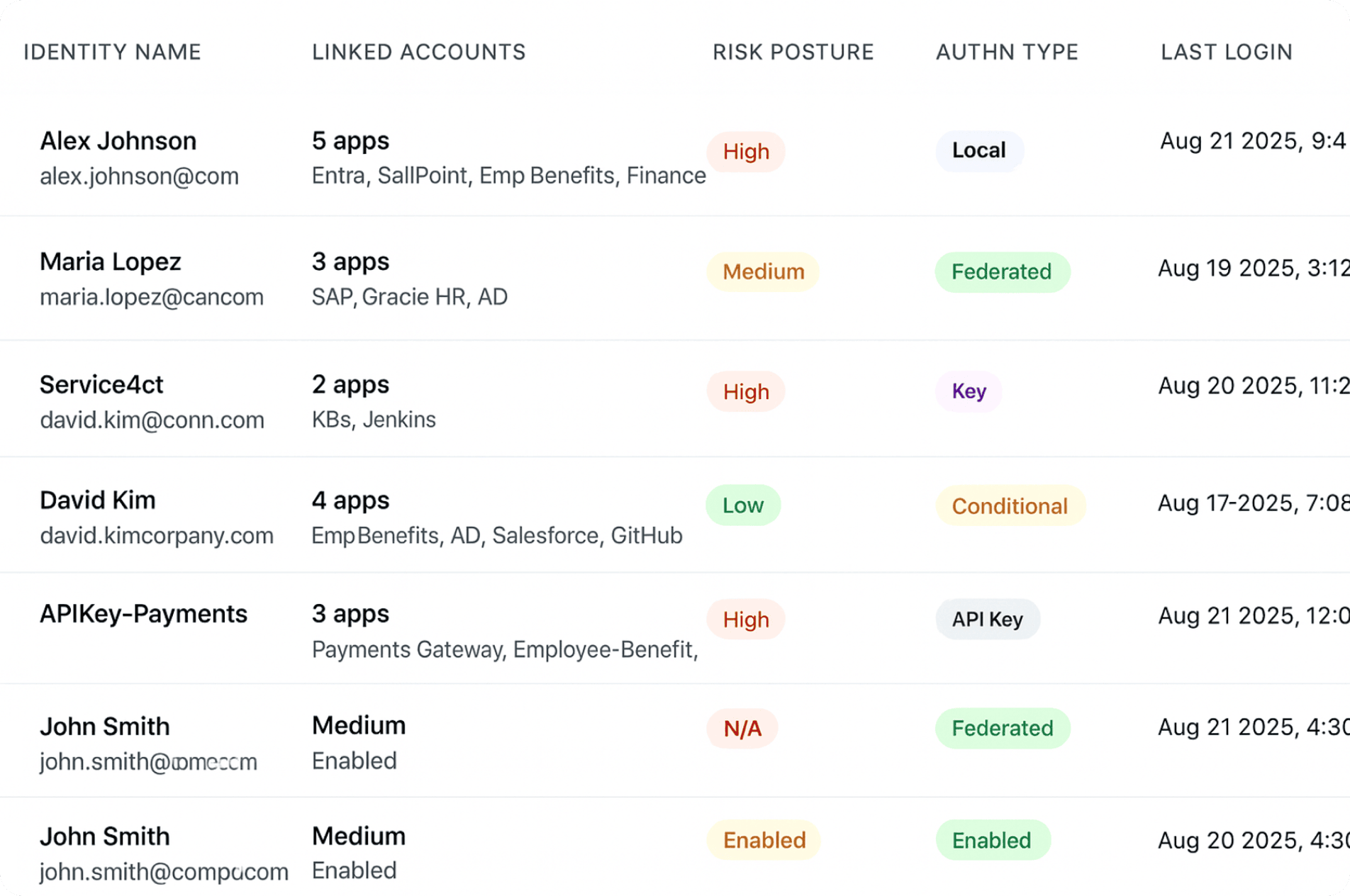This screenshot has width=1350, height=896.
Task: Click the Risk Posture column header
Action: tap(793, 52)
